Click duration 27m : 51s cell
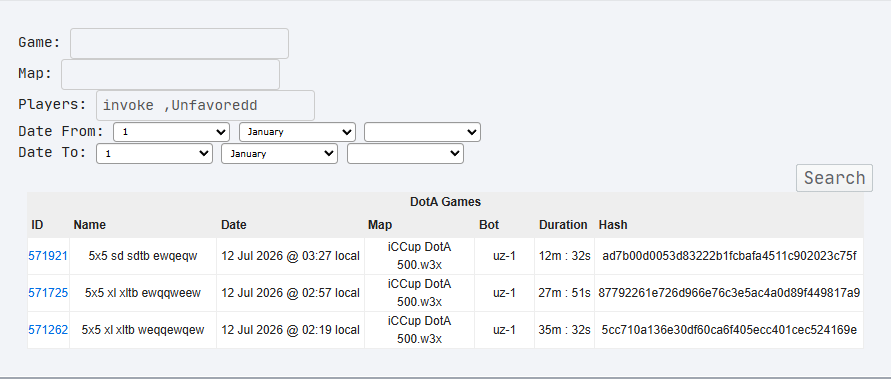Viewport: 891px width, 379px height. click(x=564, y=293)
